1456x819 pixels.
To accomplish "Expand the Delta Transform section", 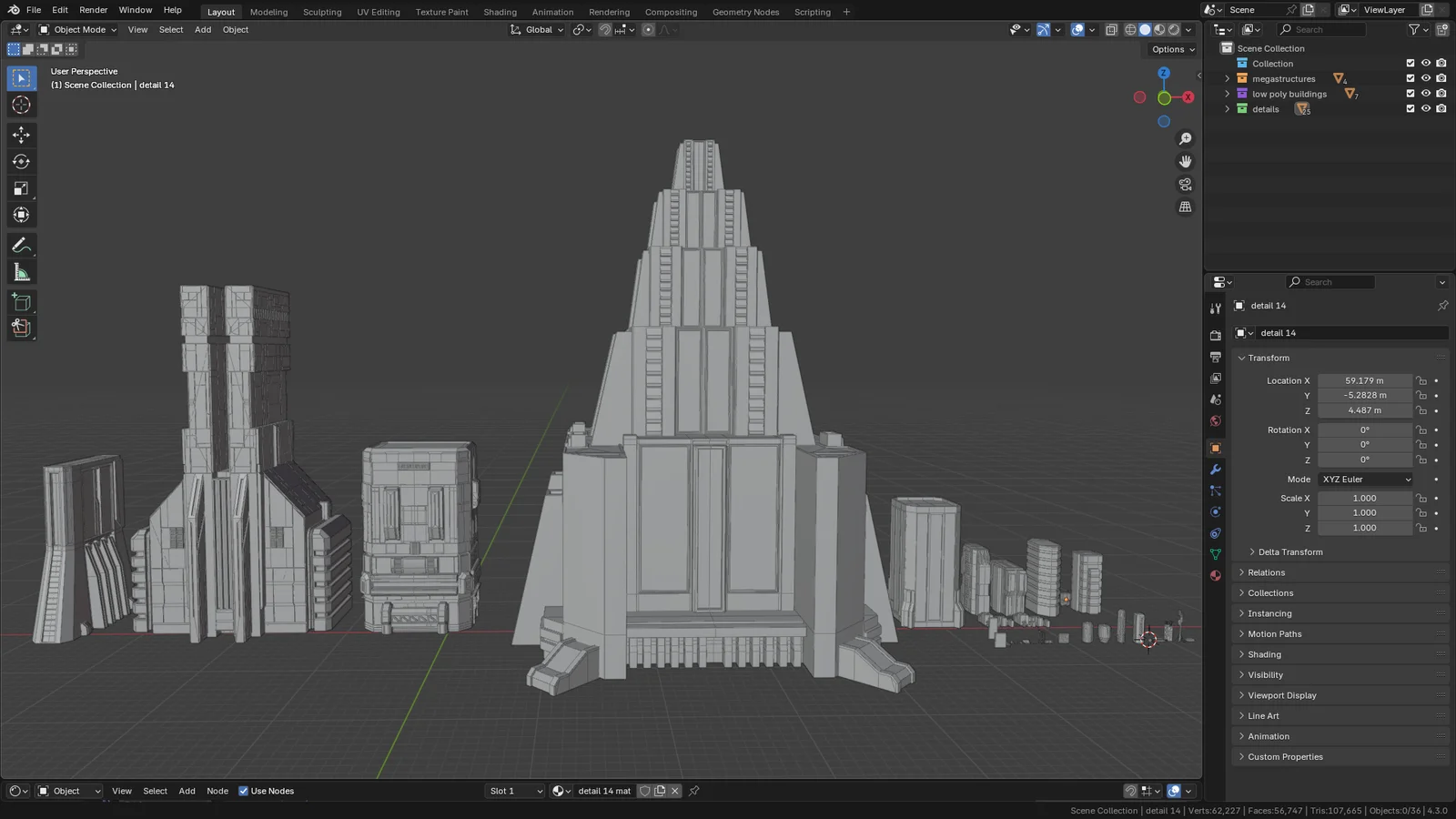I will point(1289,551).
